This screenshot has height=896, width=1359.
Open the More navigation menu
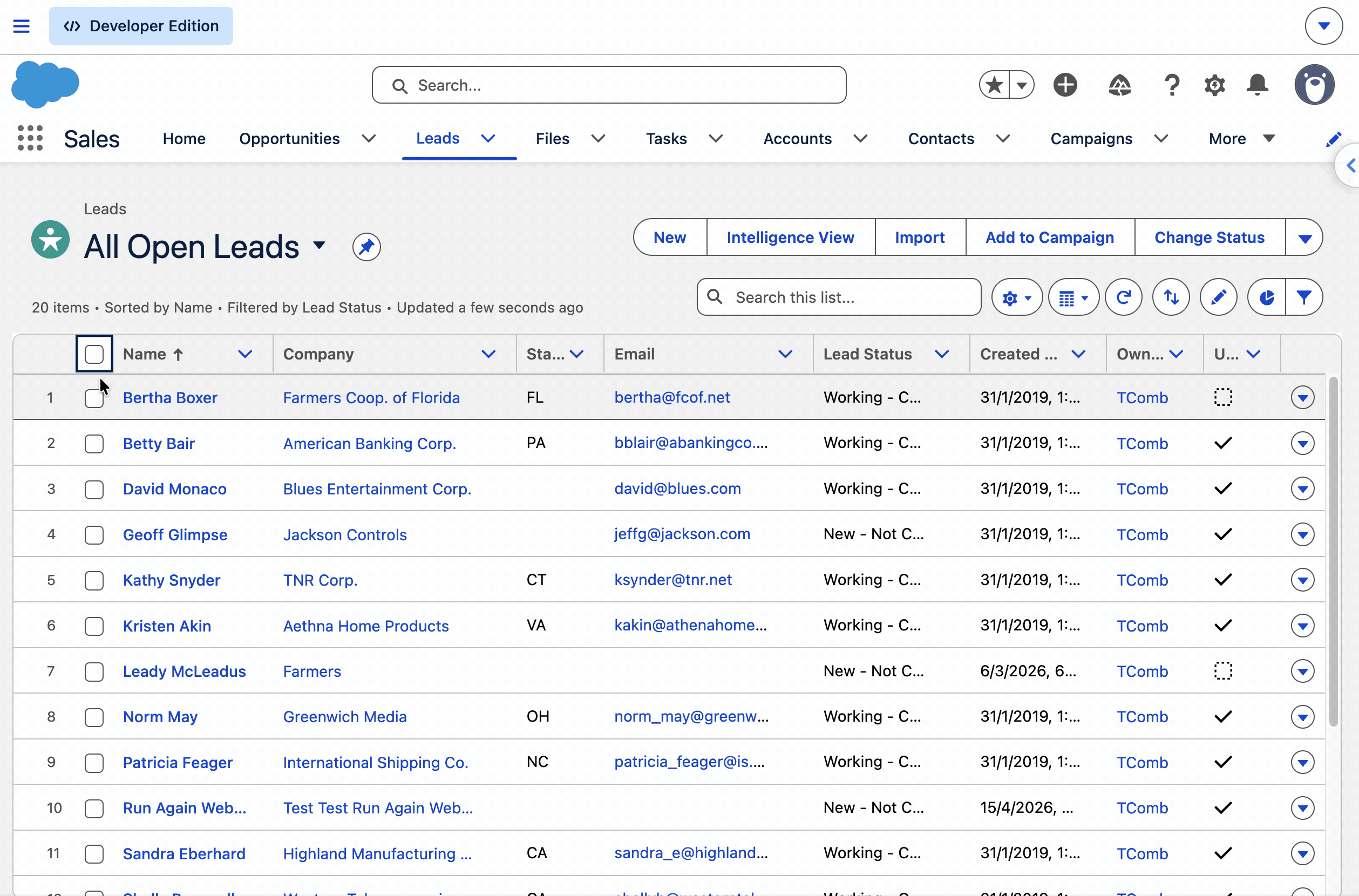pyautogui.click(x=1242, y=138)
